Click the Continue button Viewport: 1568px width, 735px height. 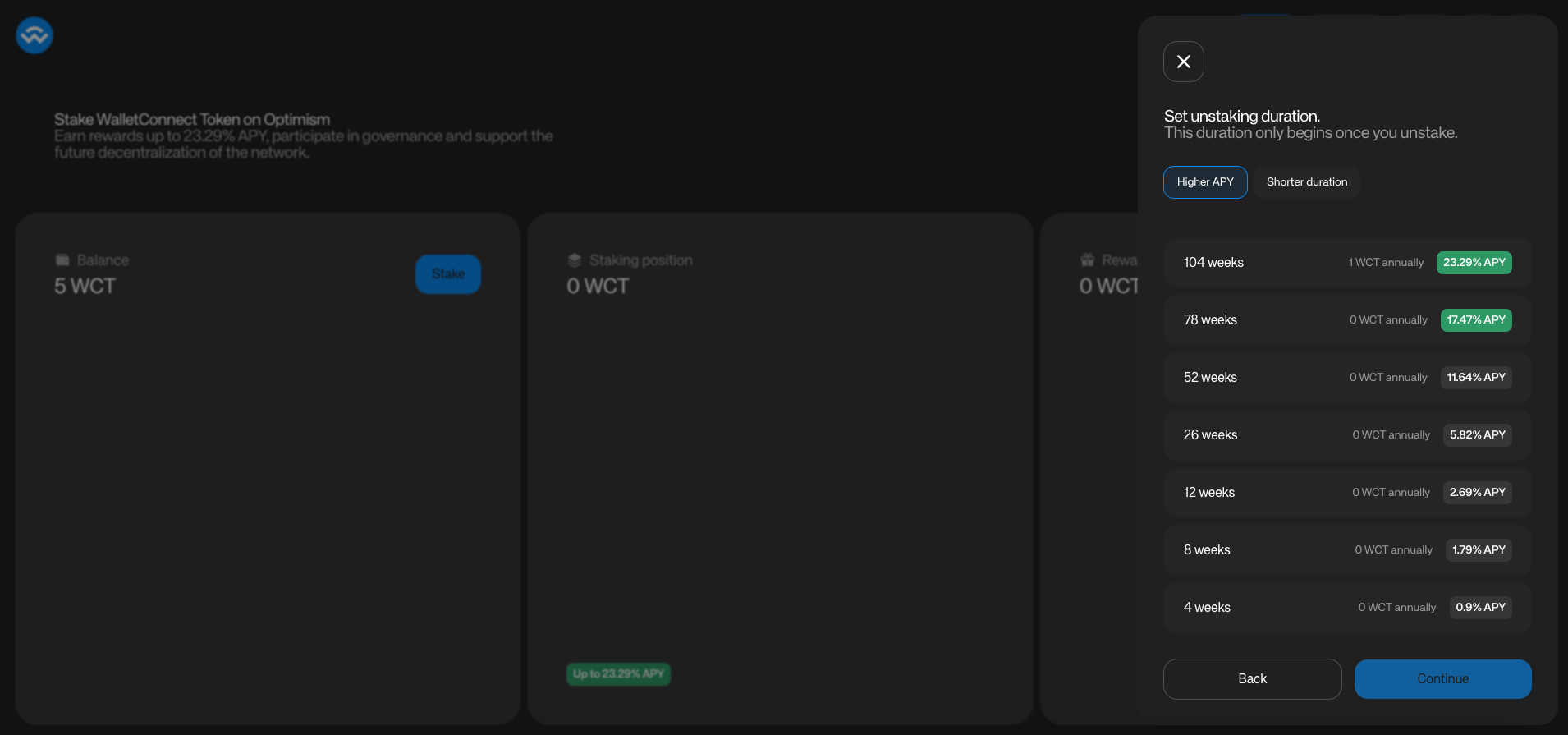point(1442,679)
